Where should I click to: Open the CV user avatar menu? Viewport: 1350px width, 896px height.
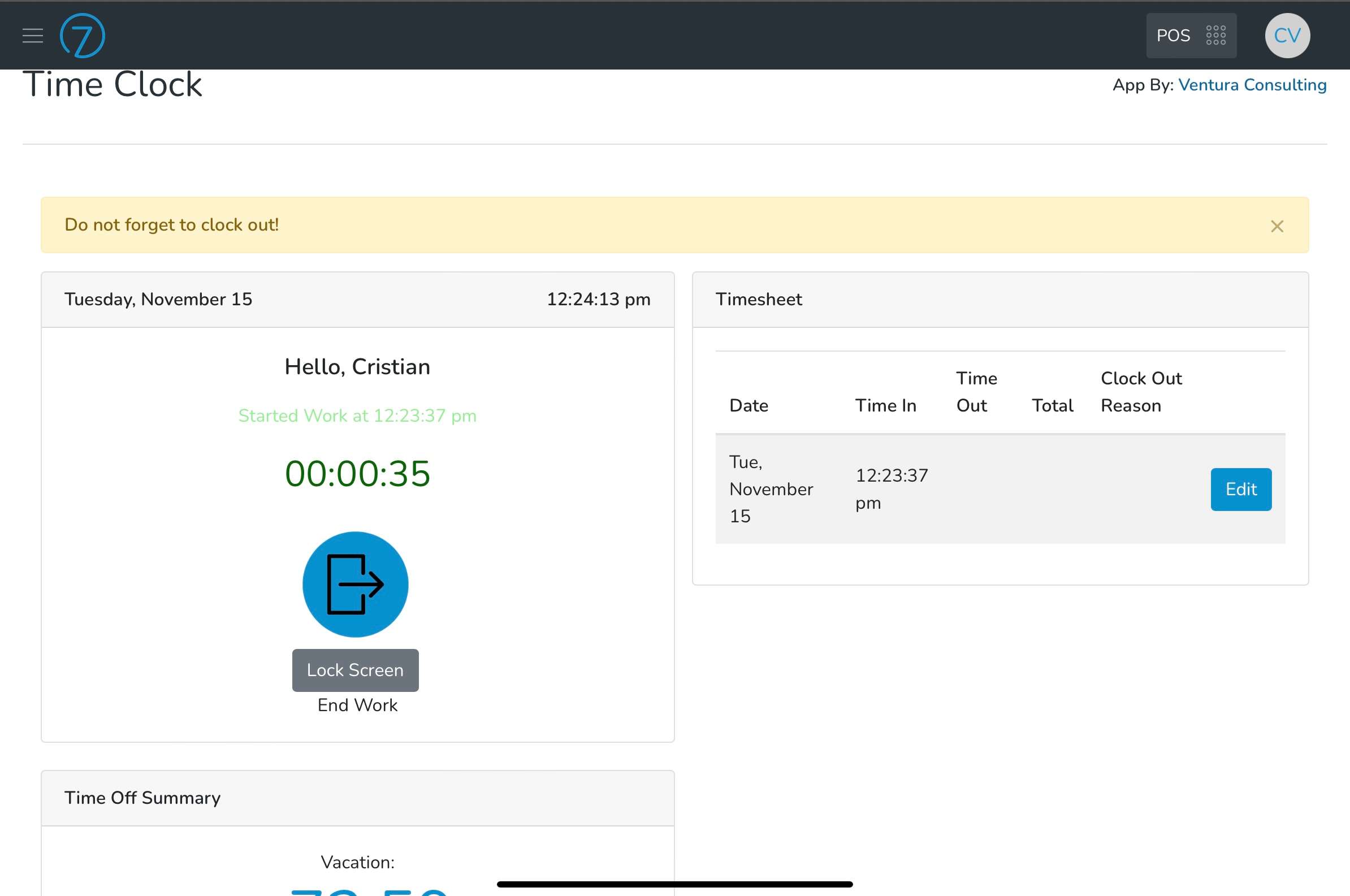click(x=1287, y=36)
